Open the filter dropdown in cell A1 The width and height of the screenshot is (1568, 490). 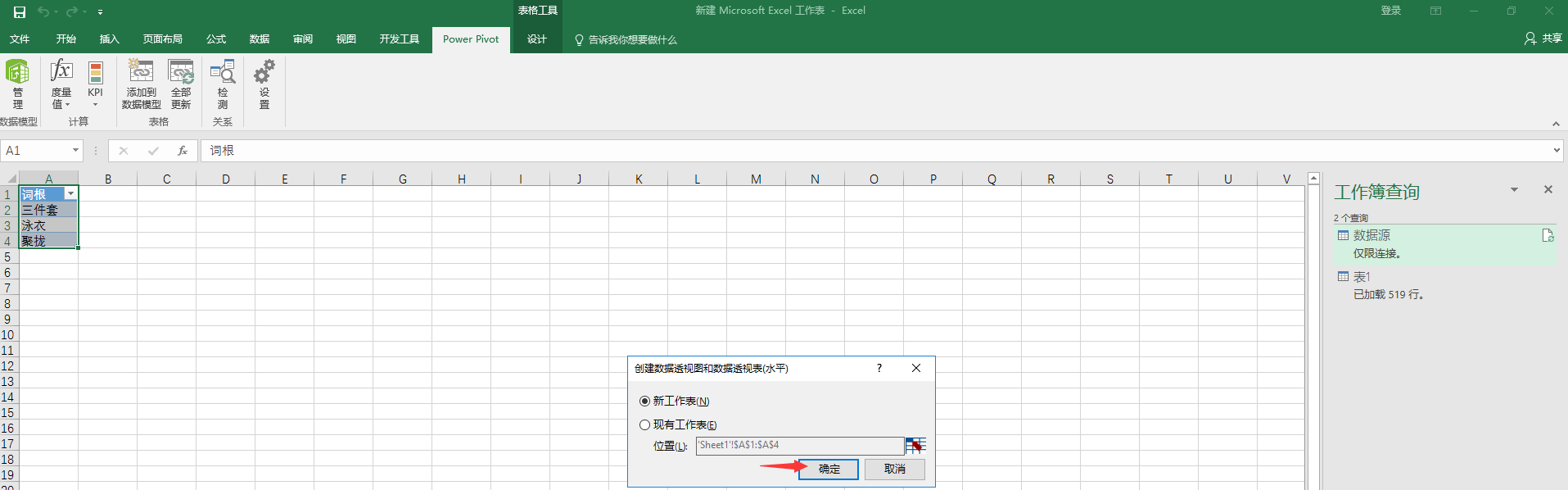(71, 193)
